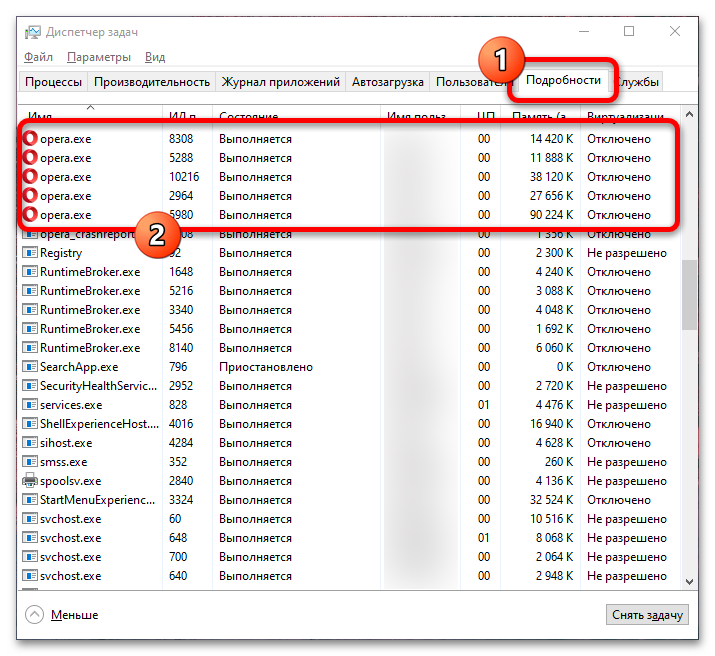715x656 pixels.
Task: Switch to the Производительность tab
Action: pyautogui.click(x=152, y=82)
